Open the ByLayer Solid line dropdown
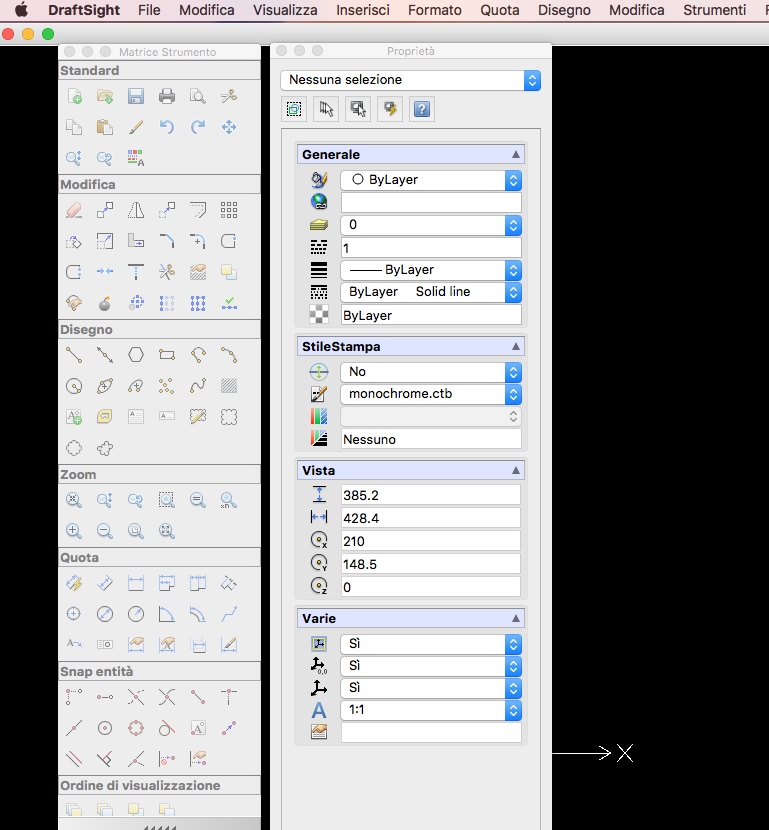This screenshot has height=830, width=769. click(431, 292)
